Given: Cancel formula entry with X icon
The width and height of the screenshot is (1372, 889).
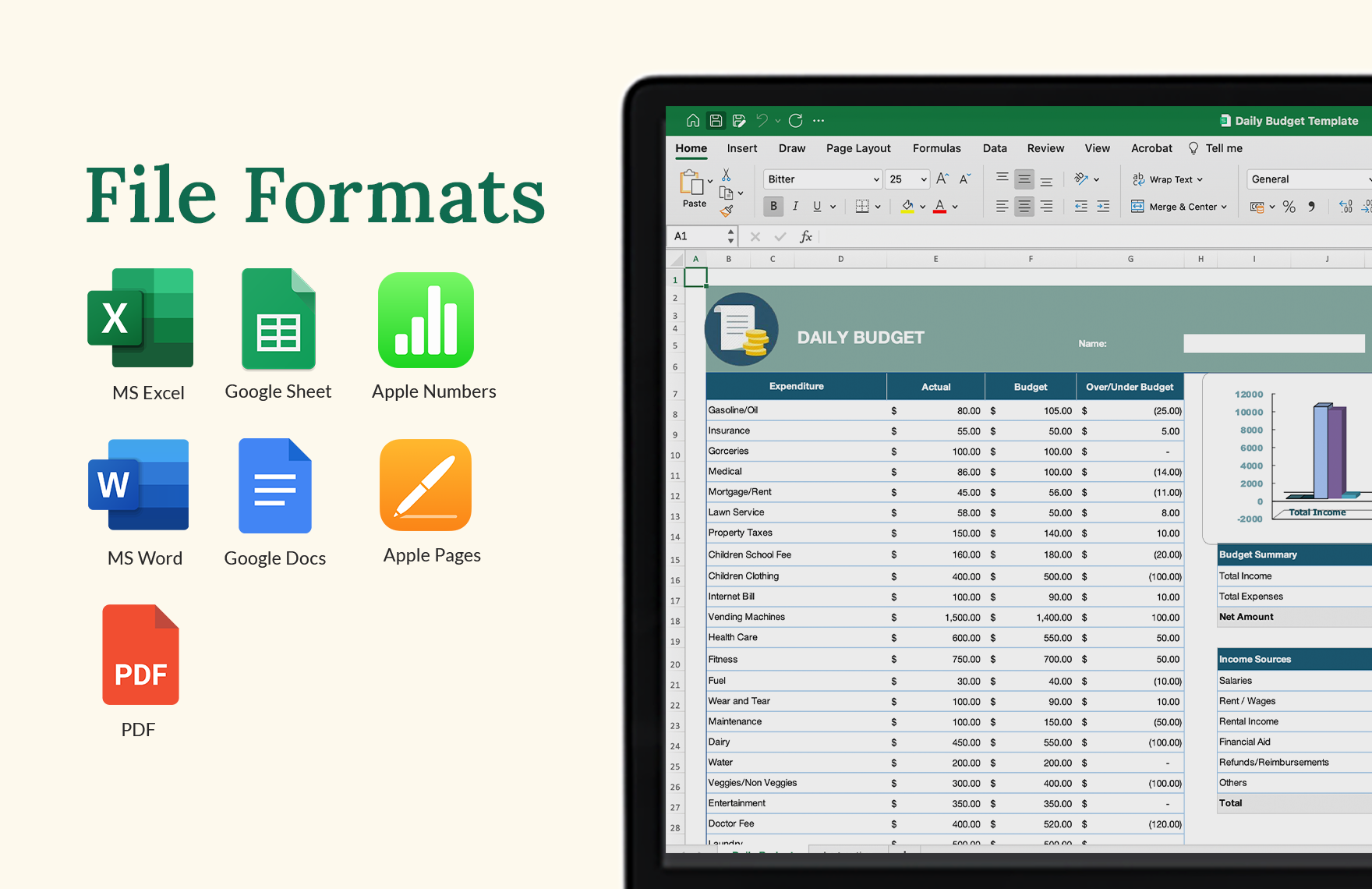Looking at the screenshot, I should coord(755,236).
